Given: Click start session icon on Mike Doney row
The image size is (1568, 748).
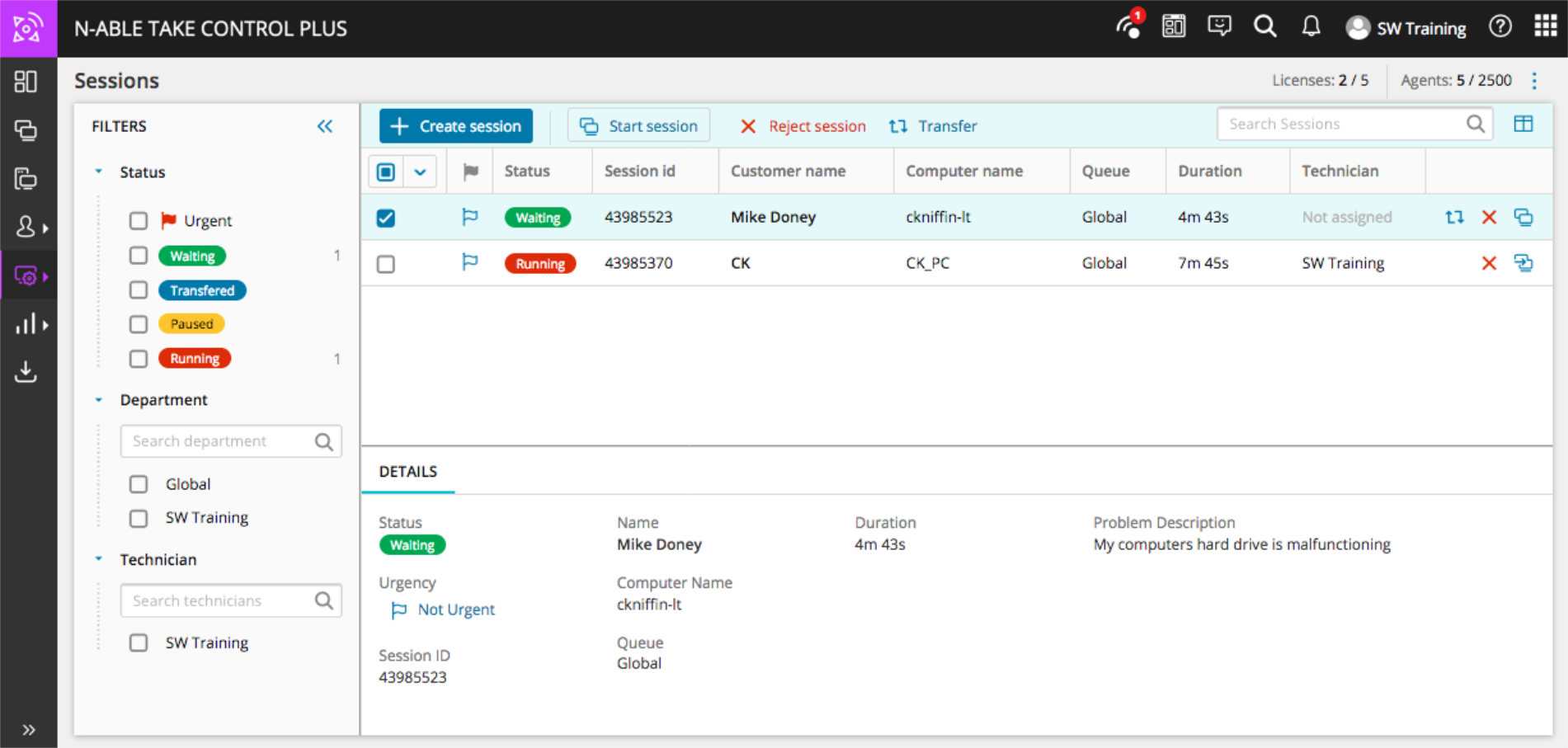Looking at the screenshot, I should pos(1523,217).
